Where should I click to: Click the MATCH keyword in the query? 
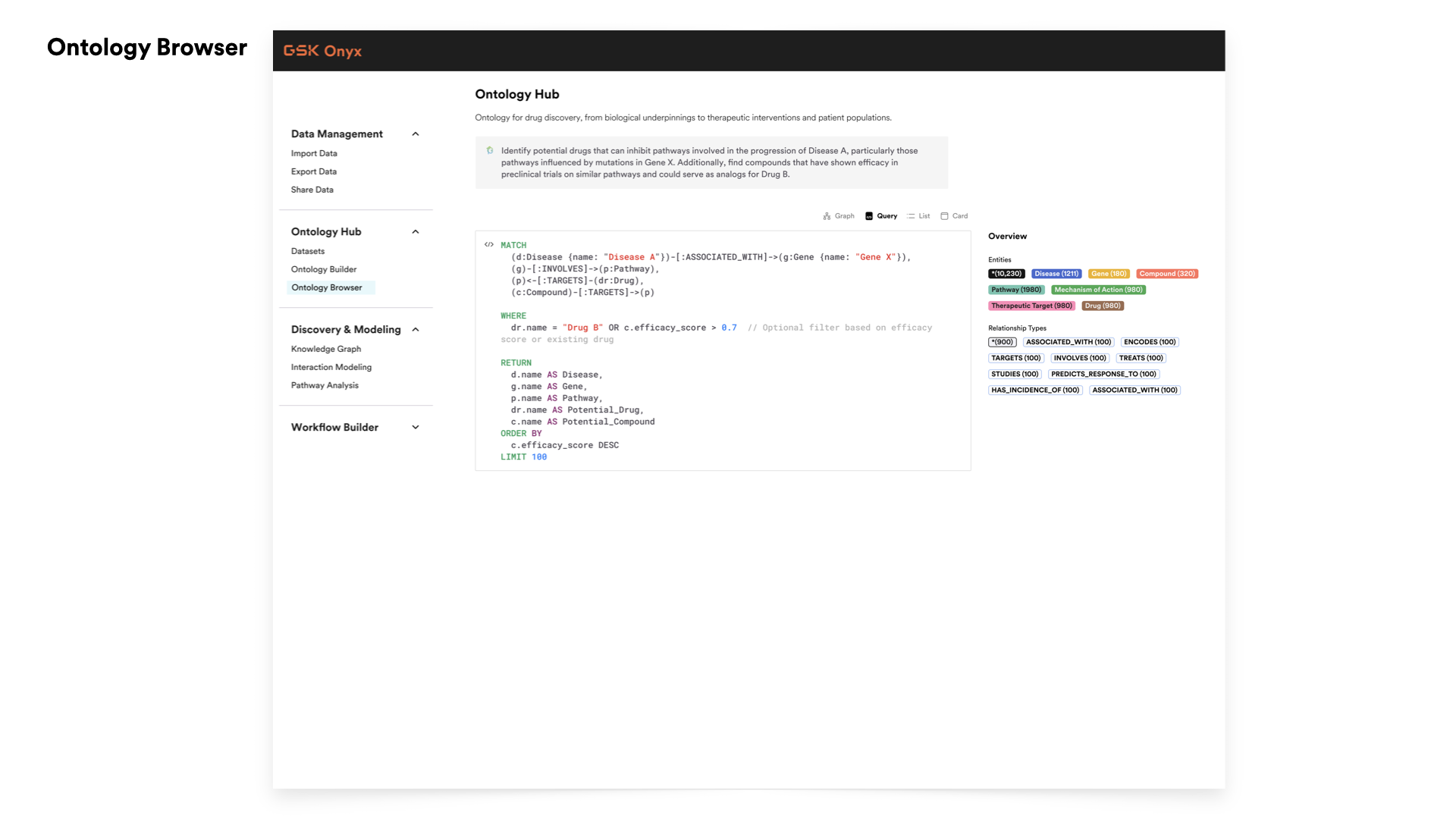[513, 245]
